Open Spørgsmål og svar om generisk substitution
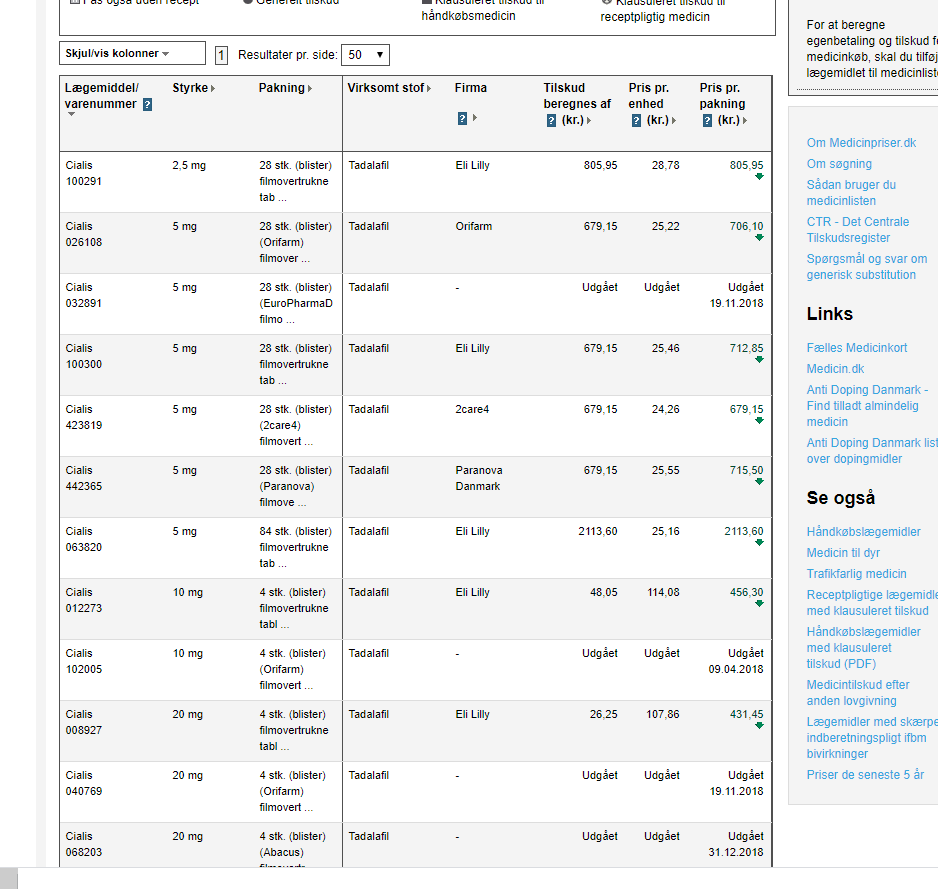Screen dimensions: 938x889 tap(866, 267)
